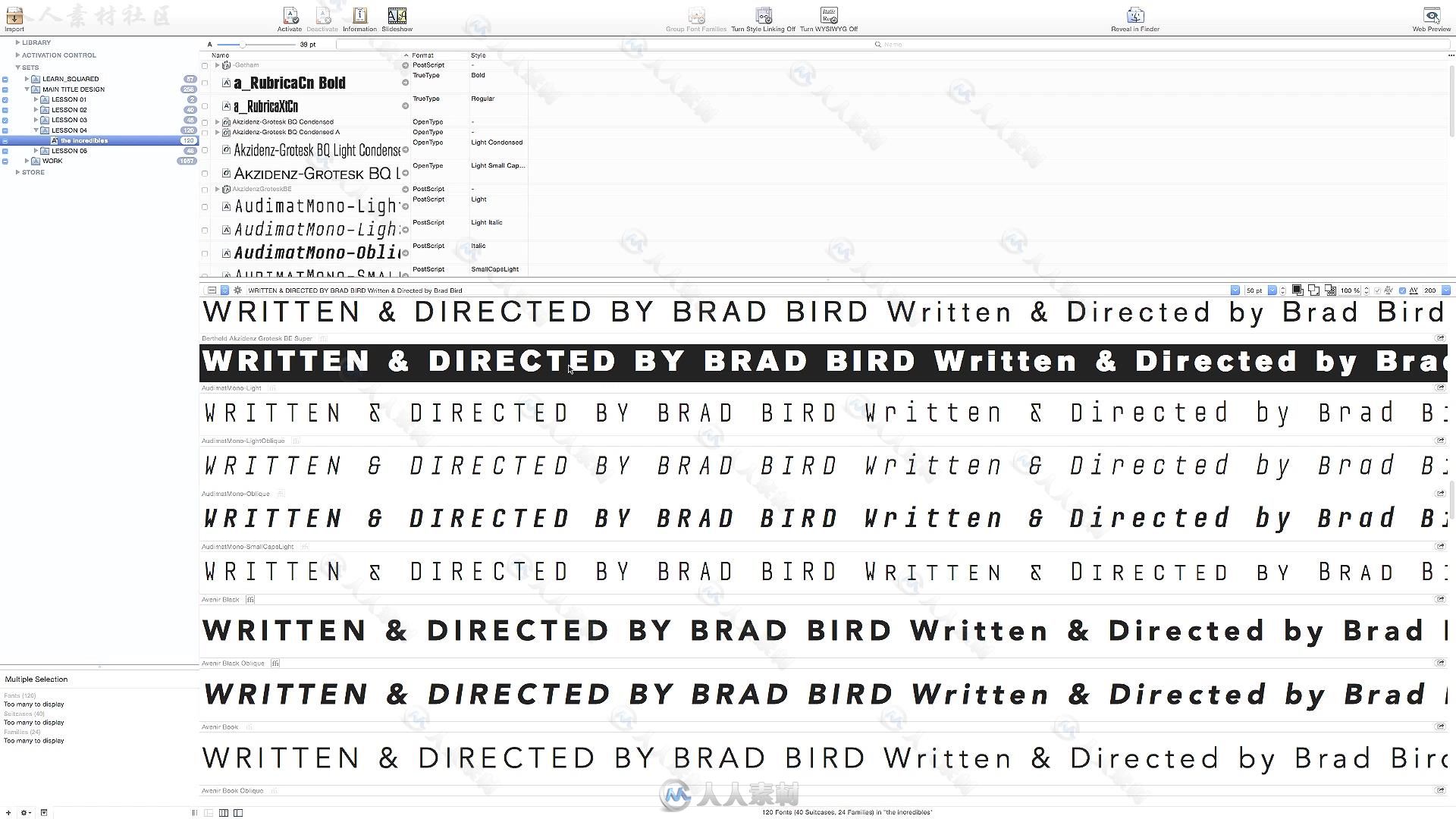
Task: Expand Gotham font family row
Action: coord(217,65)
